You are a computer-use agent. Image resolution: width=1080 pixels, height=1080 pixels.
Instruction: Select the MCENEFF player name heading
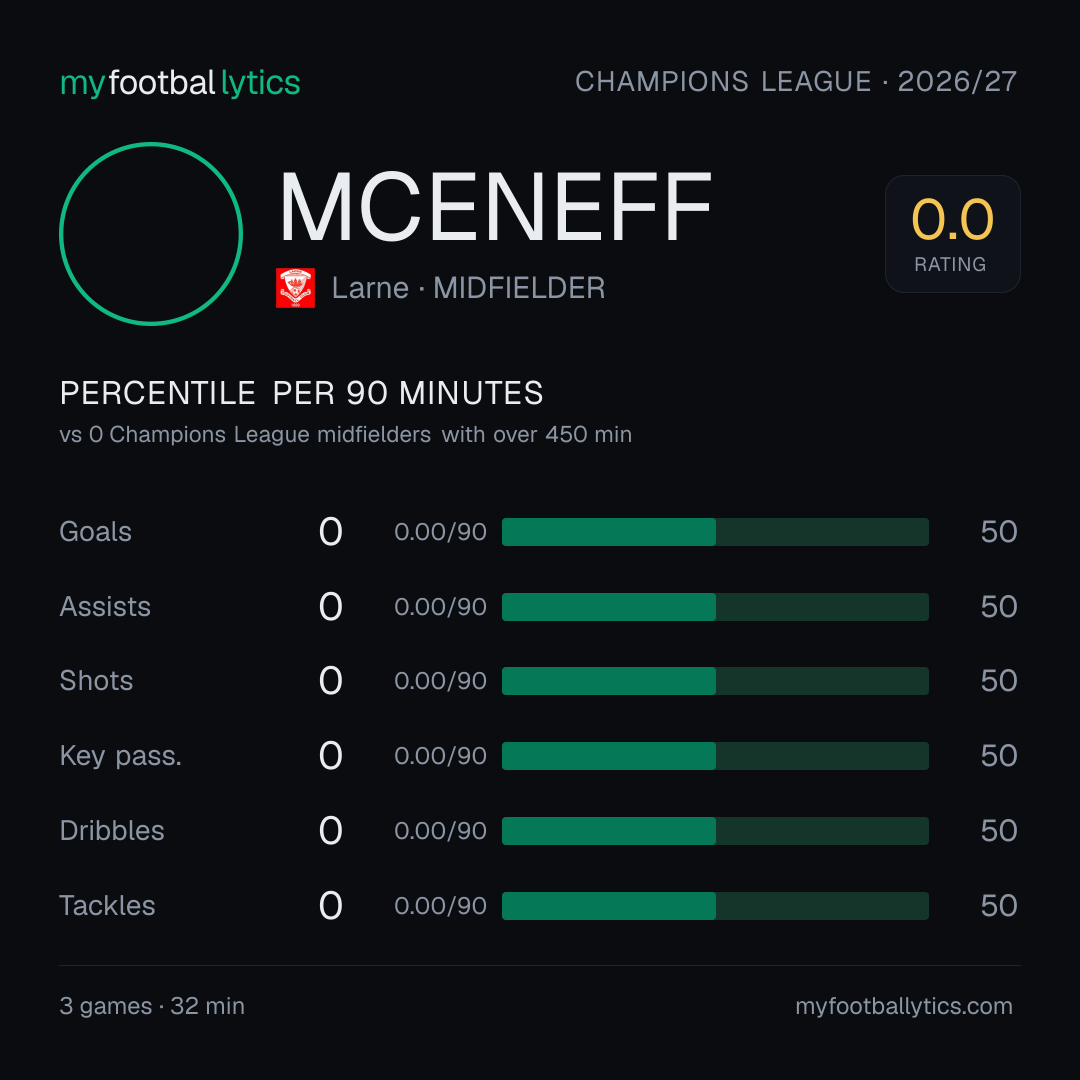pos(495,207)
